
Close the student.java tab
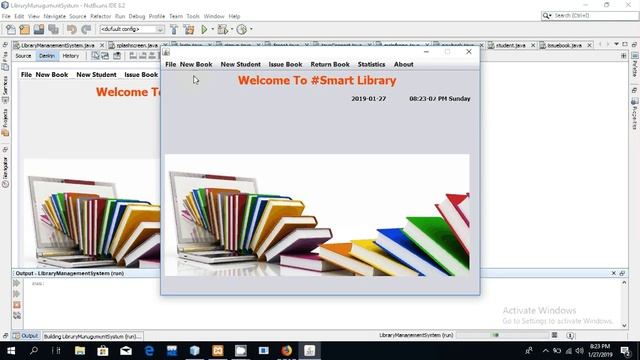pyautogui.click(x=533, y=45)
